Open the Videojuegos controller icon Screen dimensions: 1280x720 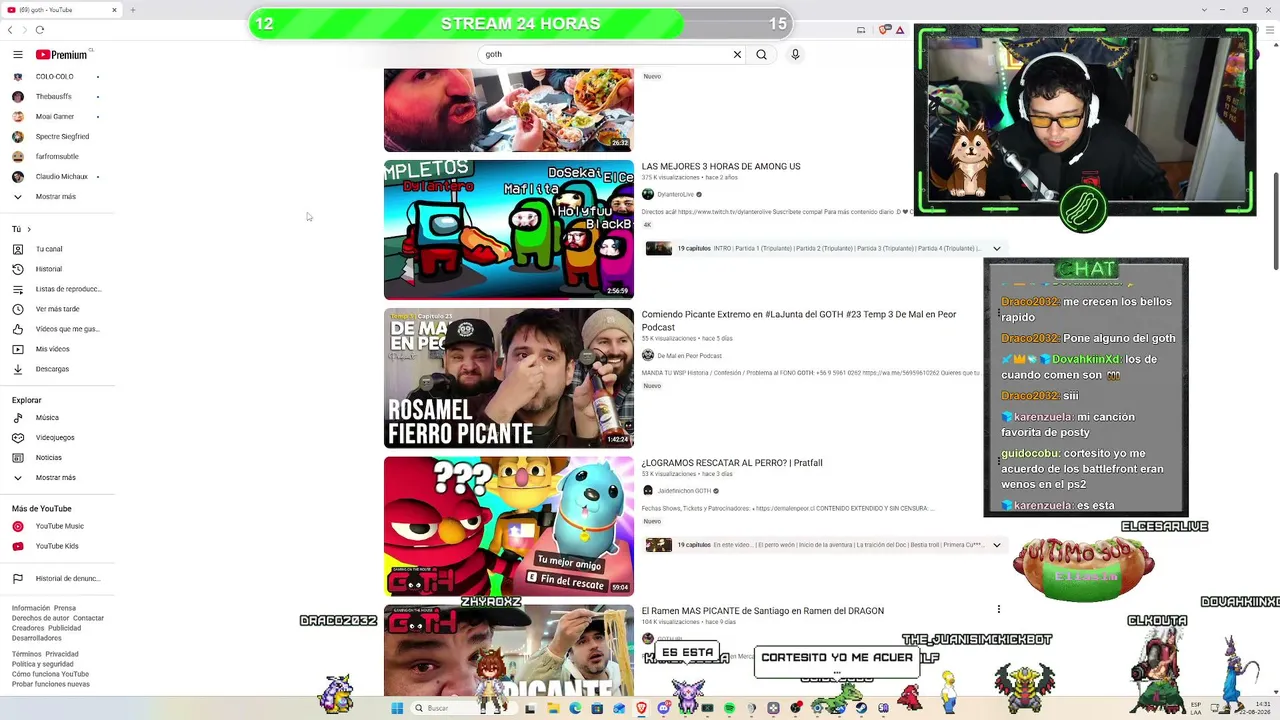(x=18, y=438)
